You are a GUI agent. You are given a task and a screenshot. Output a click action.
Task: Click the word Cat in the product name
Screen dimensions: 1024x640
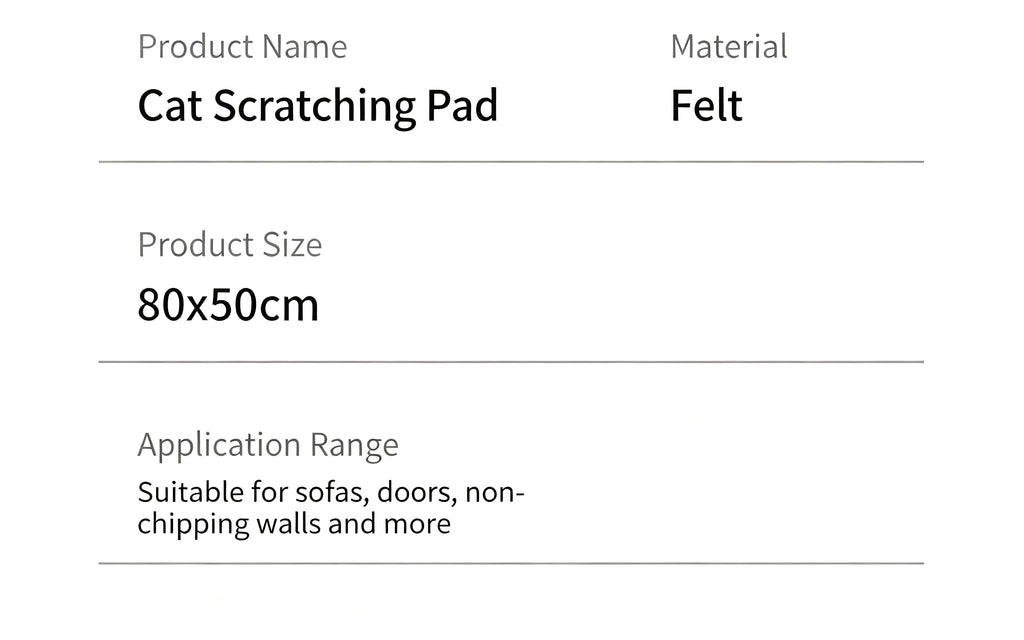click(170, 106)
